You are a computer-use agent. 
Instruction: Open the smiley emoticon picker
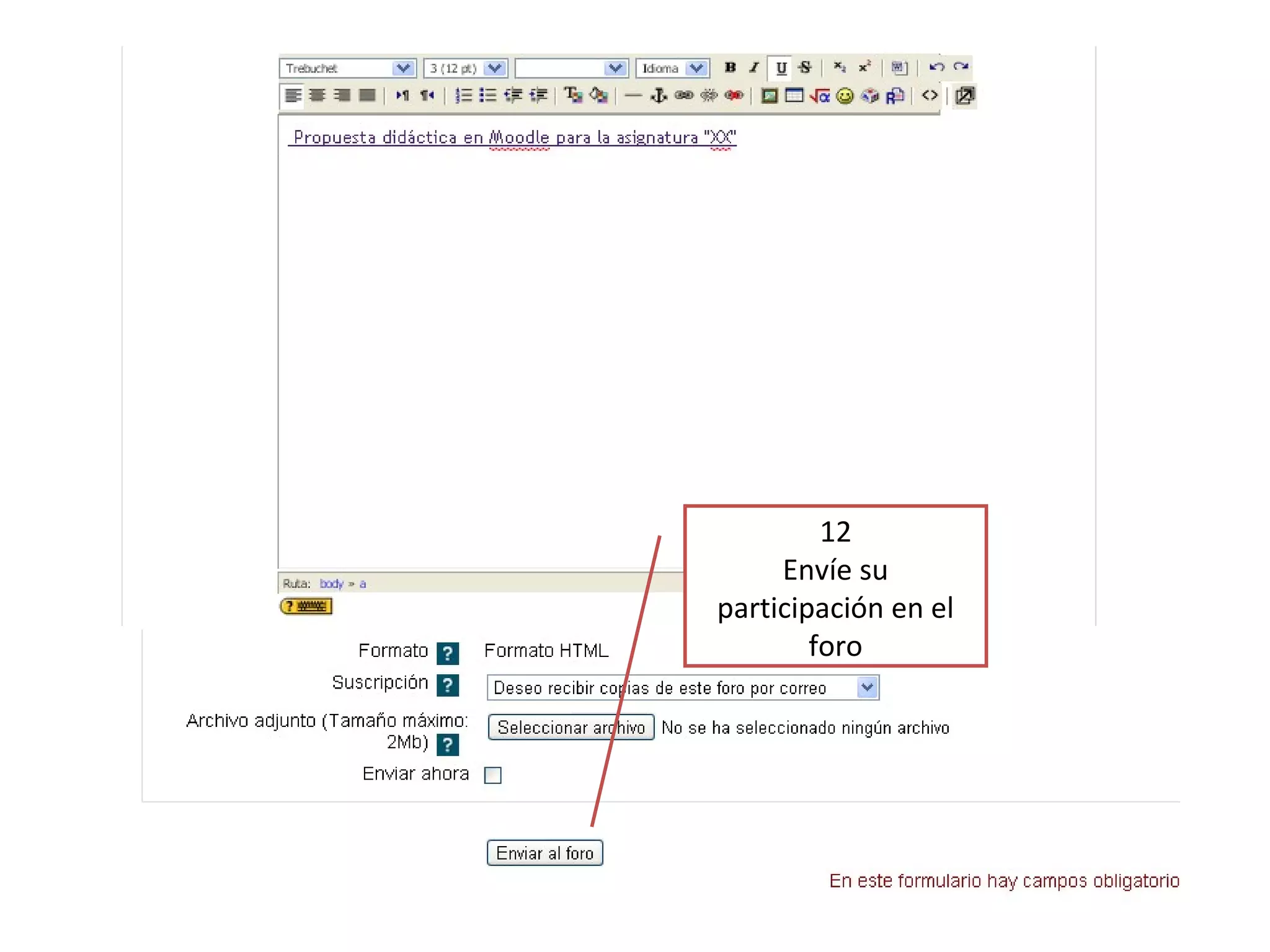[845, 95]
